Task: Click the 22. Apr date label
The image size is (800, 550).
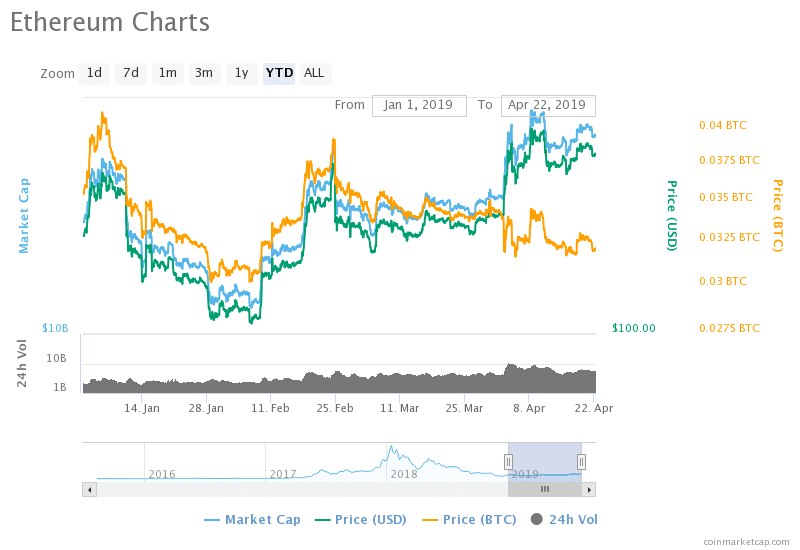Action: tap(594, 408)
